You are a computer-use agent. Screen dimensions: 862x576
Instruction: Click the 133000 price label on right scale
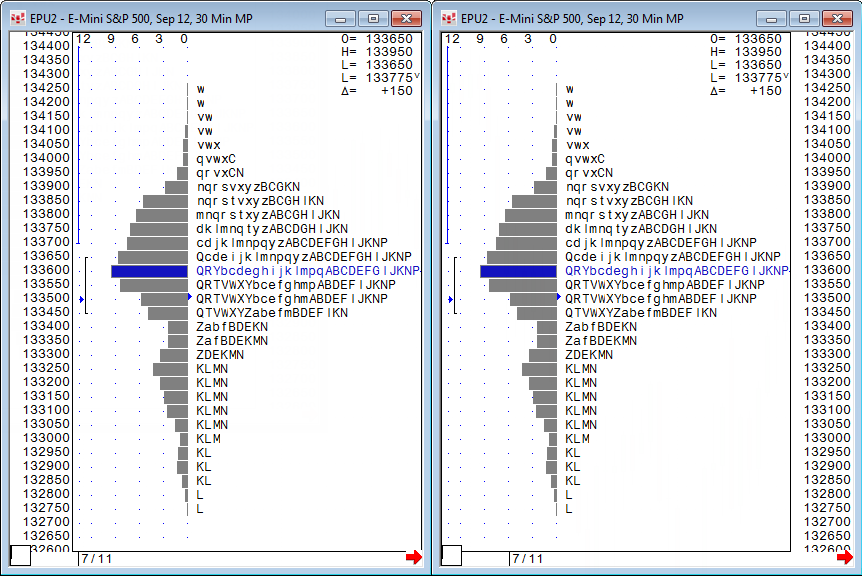(x=826, y=438)
